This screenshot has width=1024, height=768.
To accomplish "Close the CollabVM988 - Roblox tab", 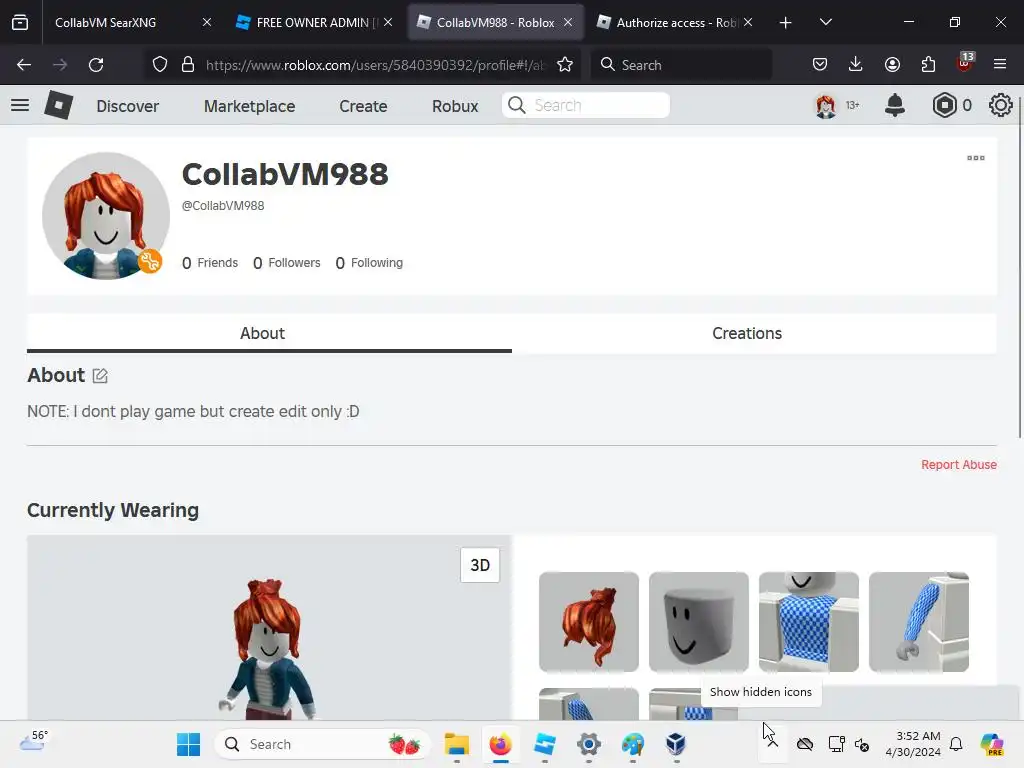I will click(568, 23).
